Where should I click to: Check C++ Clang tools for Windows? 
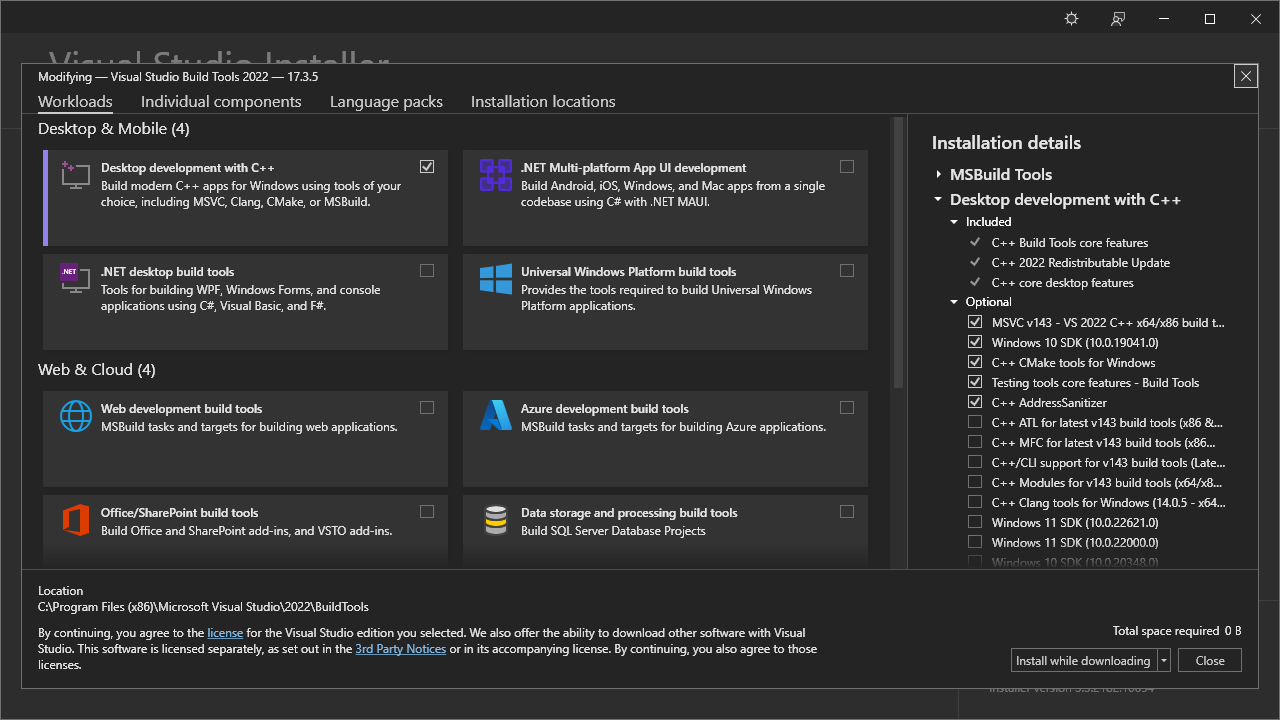coord(975,502)
